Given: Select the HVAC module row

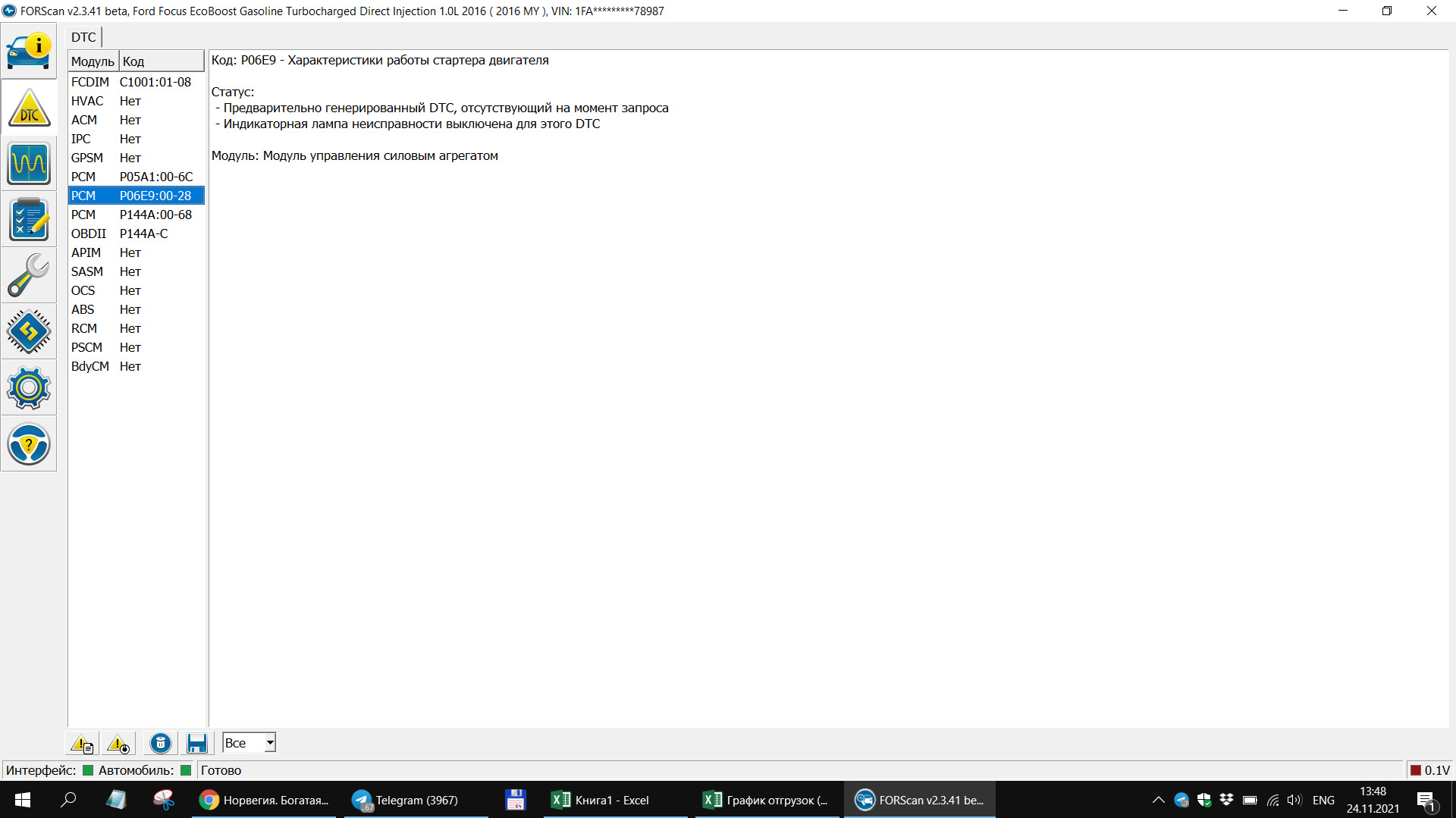Looking at the screenshot, I should tap(136, 101).
